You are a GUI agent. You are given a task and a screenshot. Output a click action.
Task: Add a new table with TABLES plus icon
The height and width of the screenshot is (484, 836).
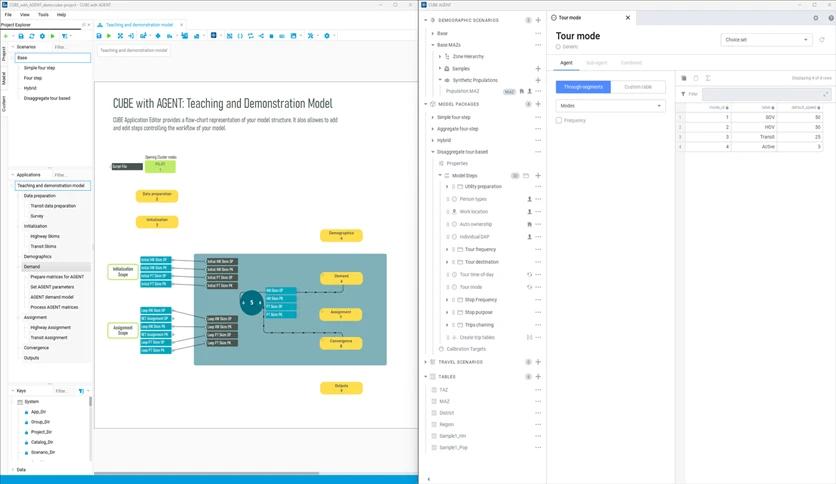point(538,376)
